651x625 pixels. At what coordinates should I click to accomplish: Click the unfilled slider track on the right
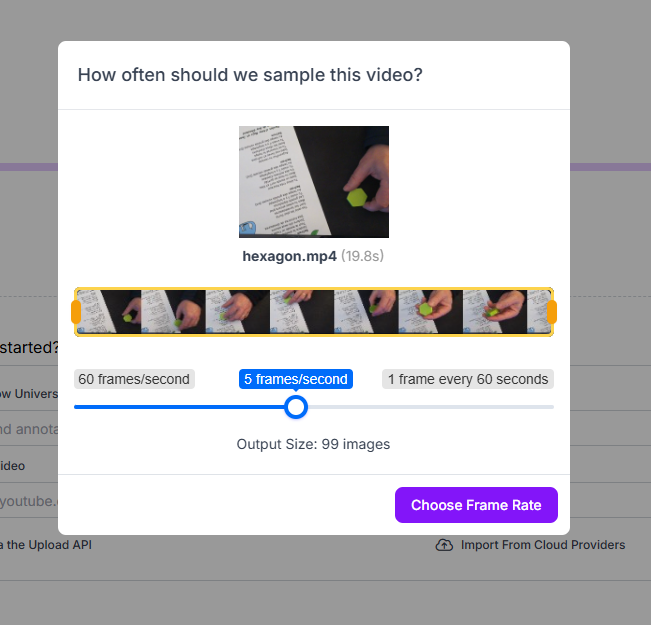[431, 407]
